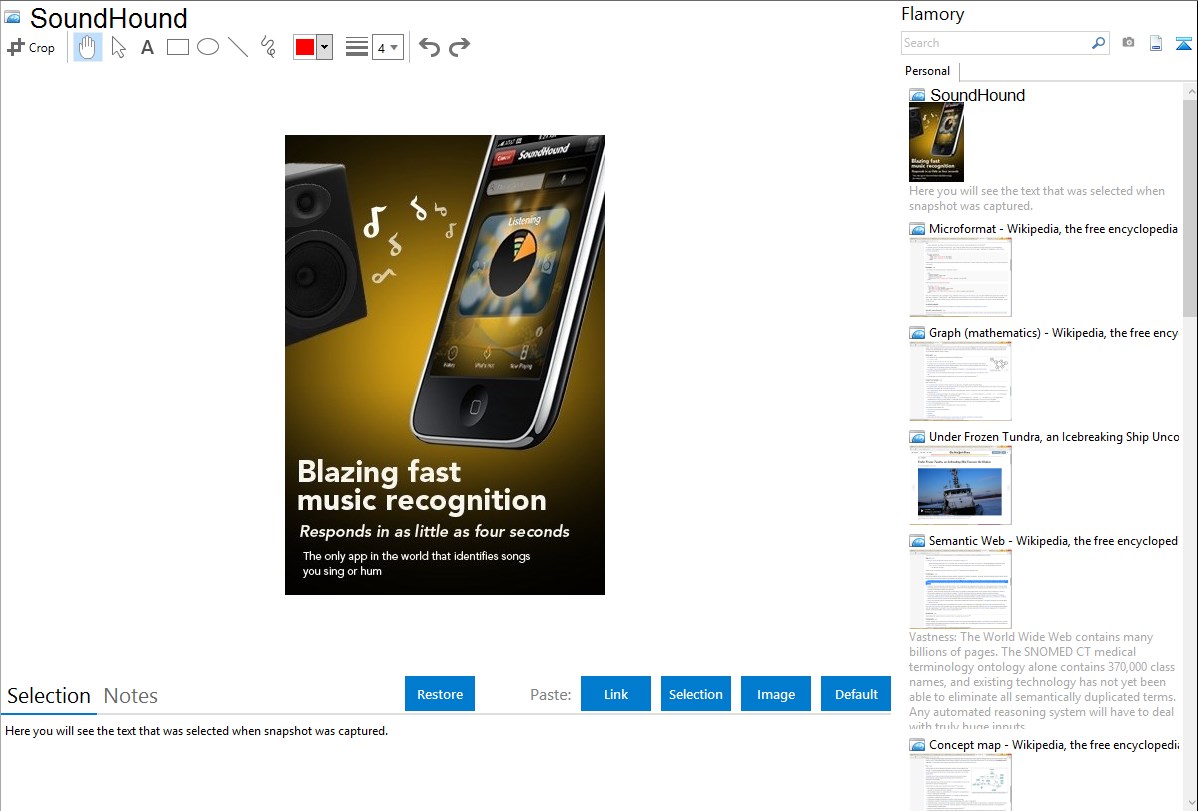Image resolution: width=1198 pixels, height=811 pixels.
Task: Click the Restore button
Action: click(440, 694)
